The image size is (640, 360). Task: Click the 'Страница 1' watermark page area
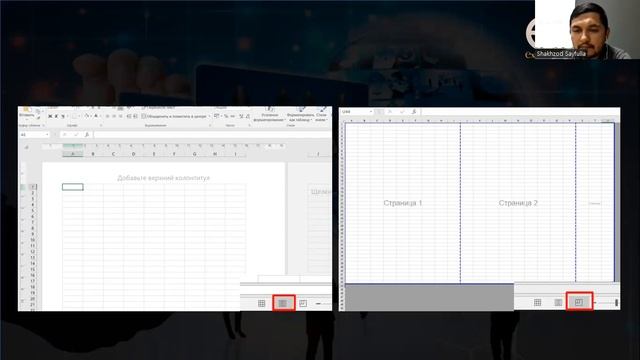click(x=402, y=203)
